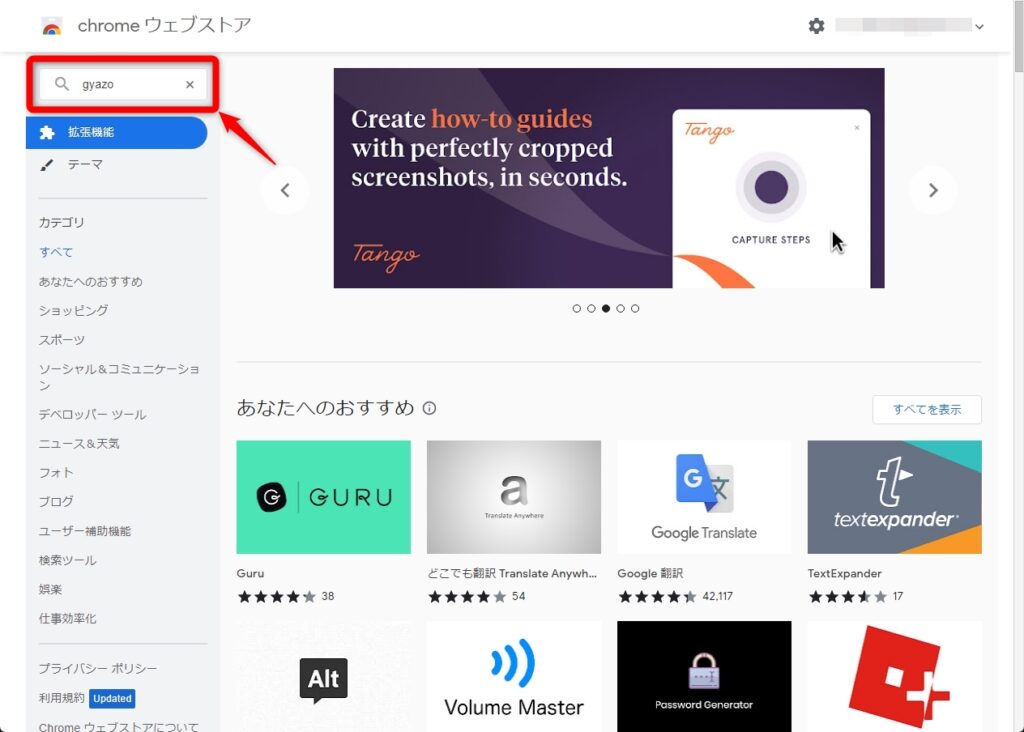Click the chrome ウェブストア title text
The image size is (1024, 732).
click(165, 25)
